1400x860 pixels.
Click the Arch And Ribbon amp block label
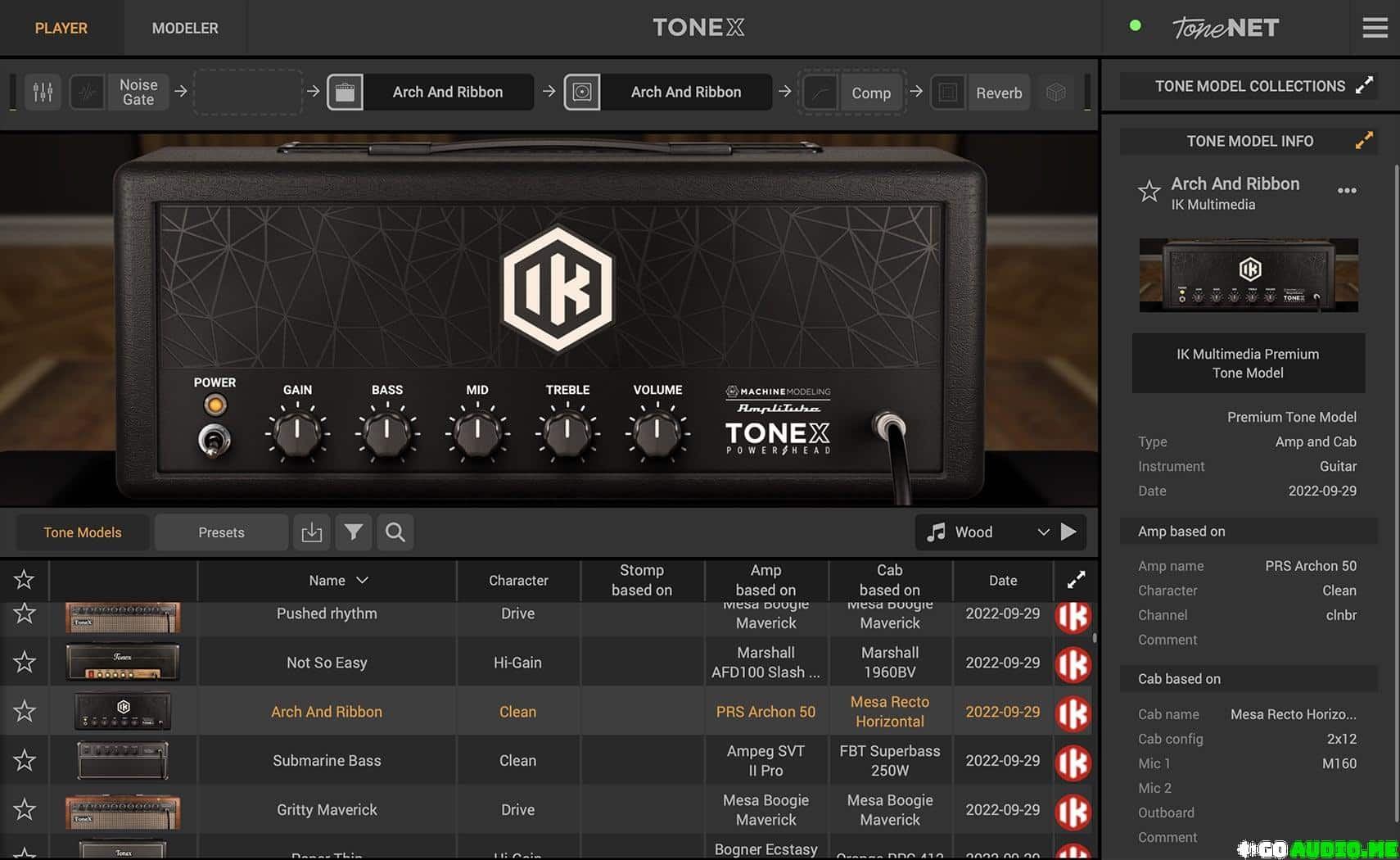pos(448,92)
